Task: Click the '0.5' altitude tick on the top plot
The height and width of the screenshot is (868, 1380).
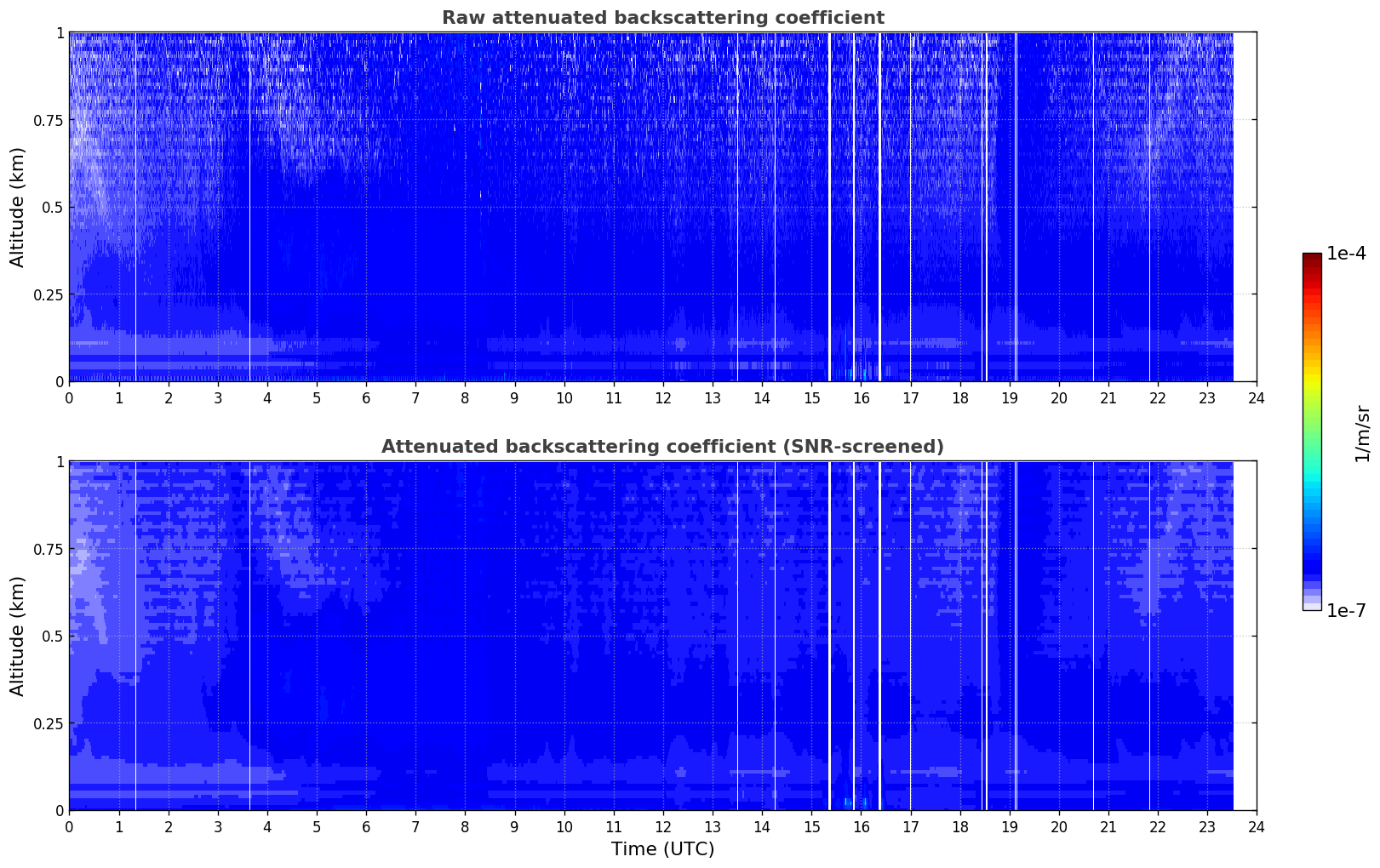Action: [x=53, y=208]
